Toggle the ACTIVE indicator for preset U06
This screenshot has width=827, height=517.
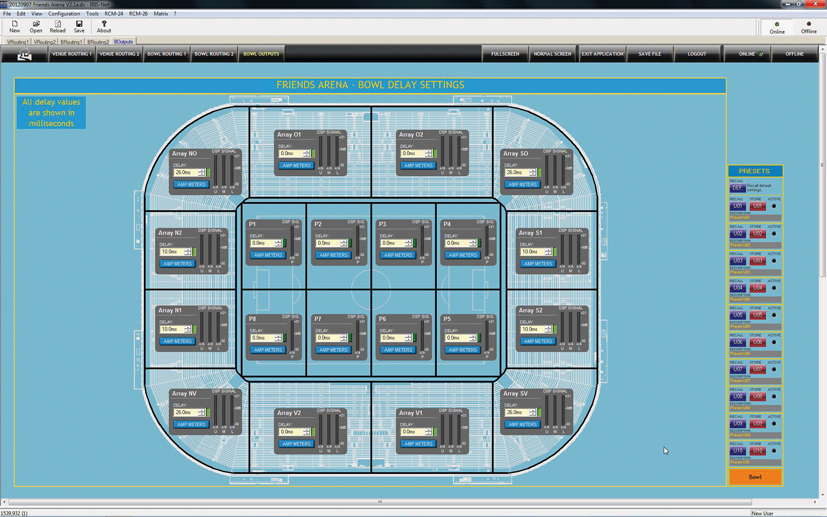[774, 342]
